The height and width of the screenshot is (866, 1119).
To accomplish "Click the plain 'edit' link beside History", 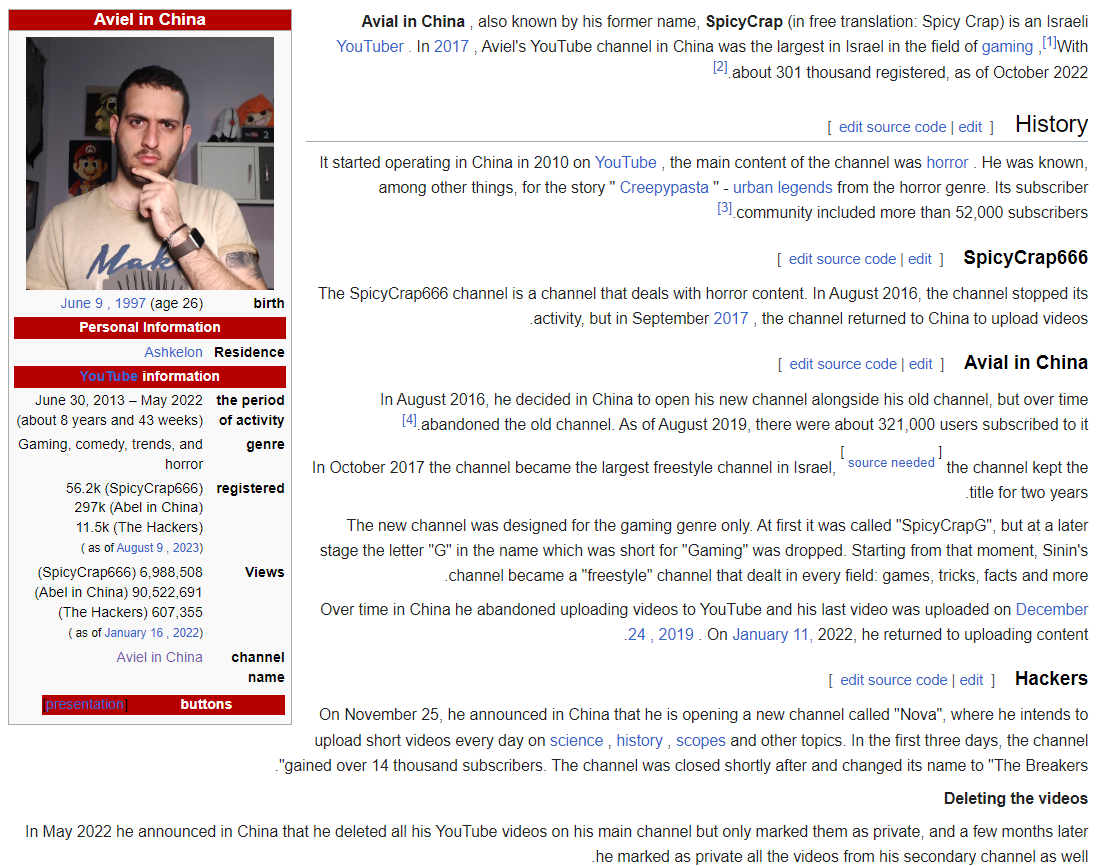I will pyautogui.click(x=970, y=127).
